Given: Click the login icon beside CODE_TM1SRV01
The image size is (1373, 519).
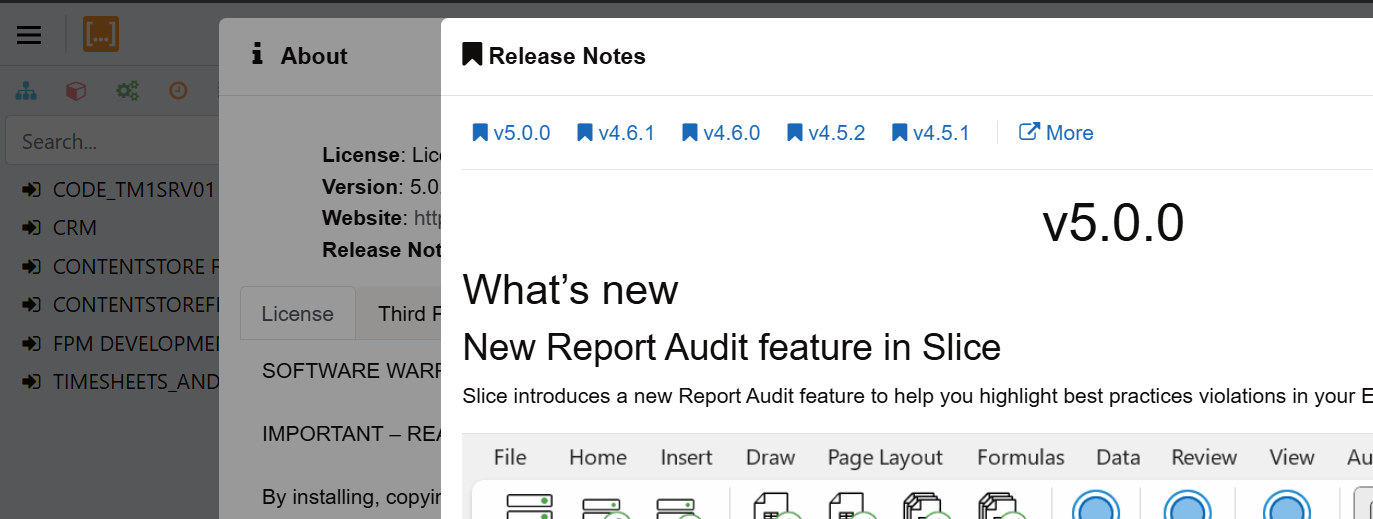Looking at the screenshot, I should pos(31,190).
